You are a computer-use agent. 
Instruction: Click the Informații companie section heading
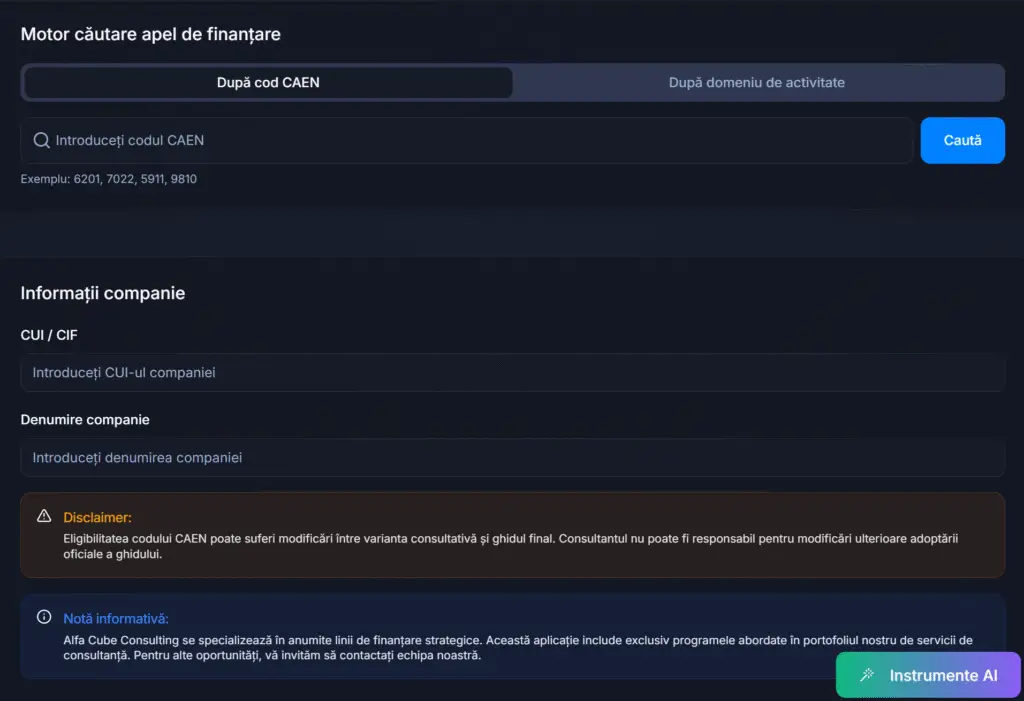(103, 293)
